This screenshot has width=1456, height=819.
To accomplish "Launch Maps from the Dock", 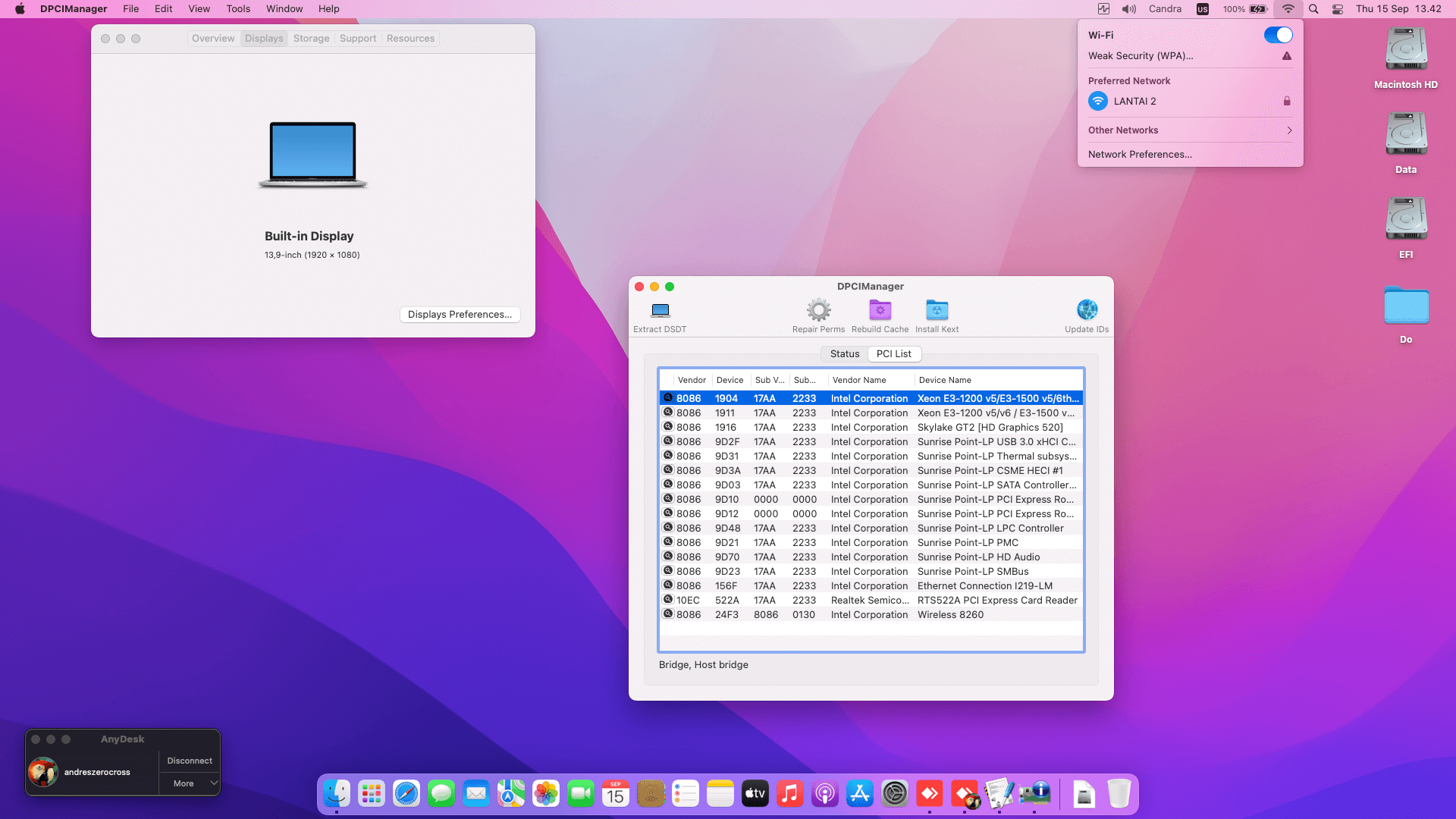I will [x=511, y=794].
